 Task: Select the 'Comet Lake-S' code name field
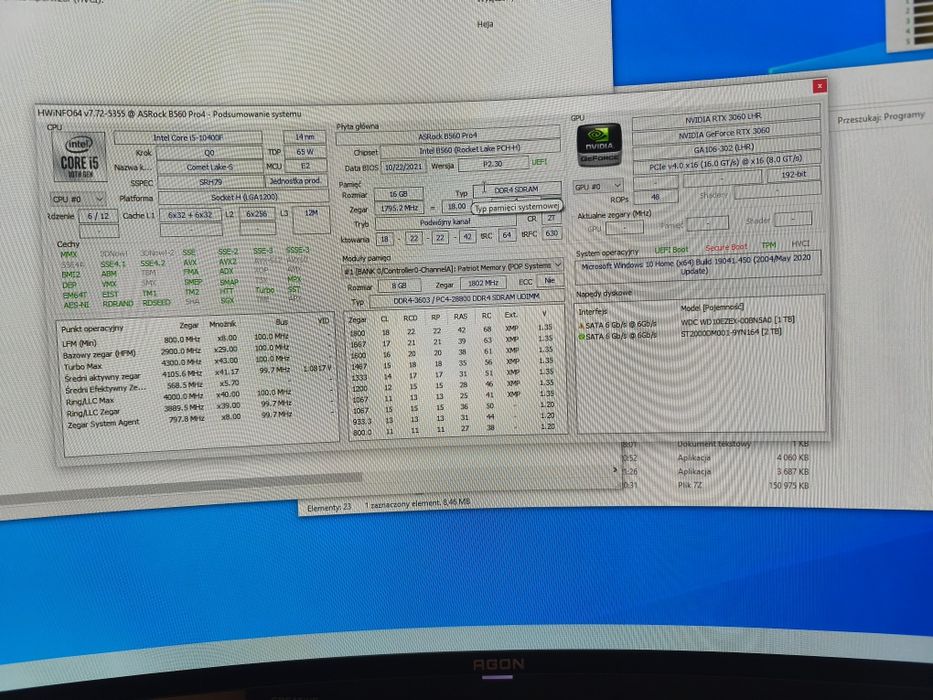(x=209, y=167)
